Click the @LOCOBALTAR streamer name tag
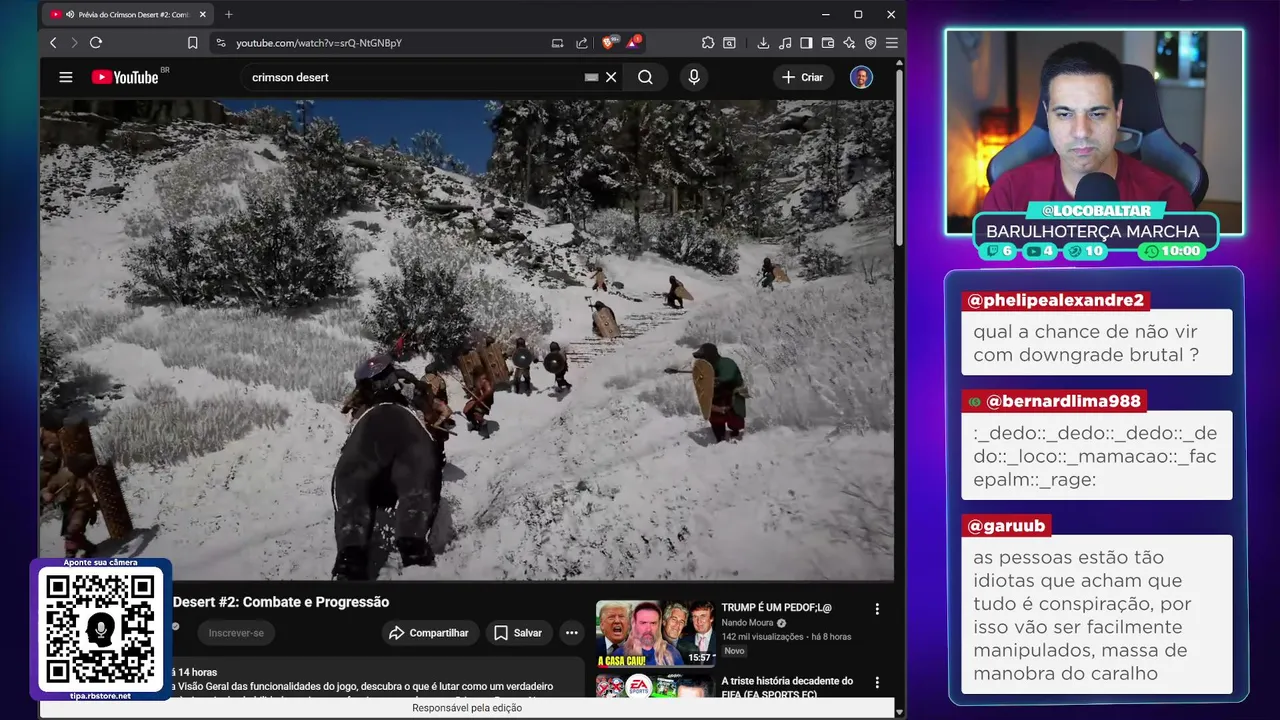1280x720 pixels. coord(1095,211)
